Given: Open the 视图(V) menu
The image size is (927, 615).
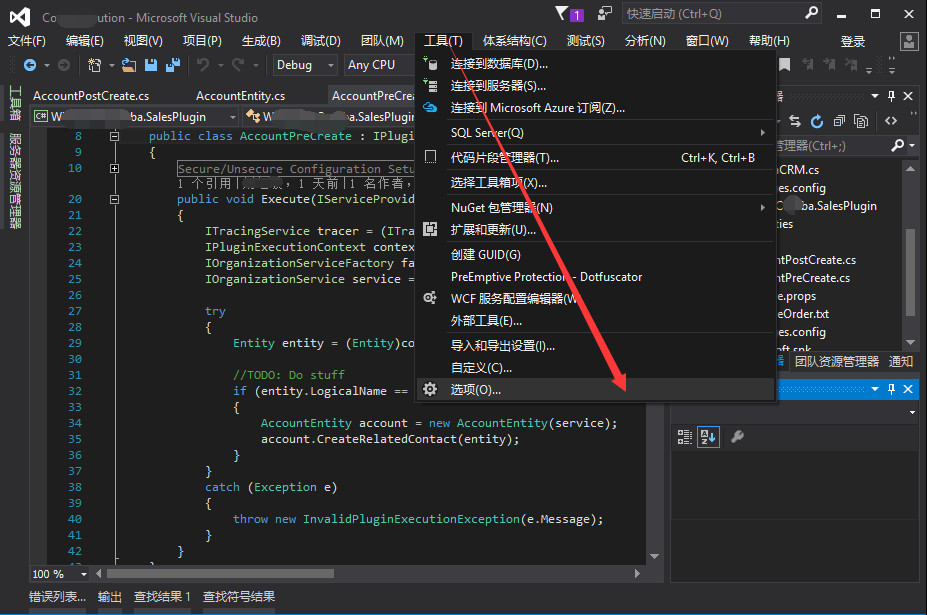Looking at the screenshot, I should point(143,41).
